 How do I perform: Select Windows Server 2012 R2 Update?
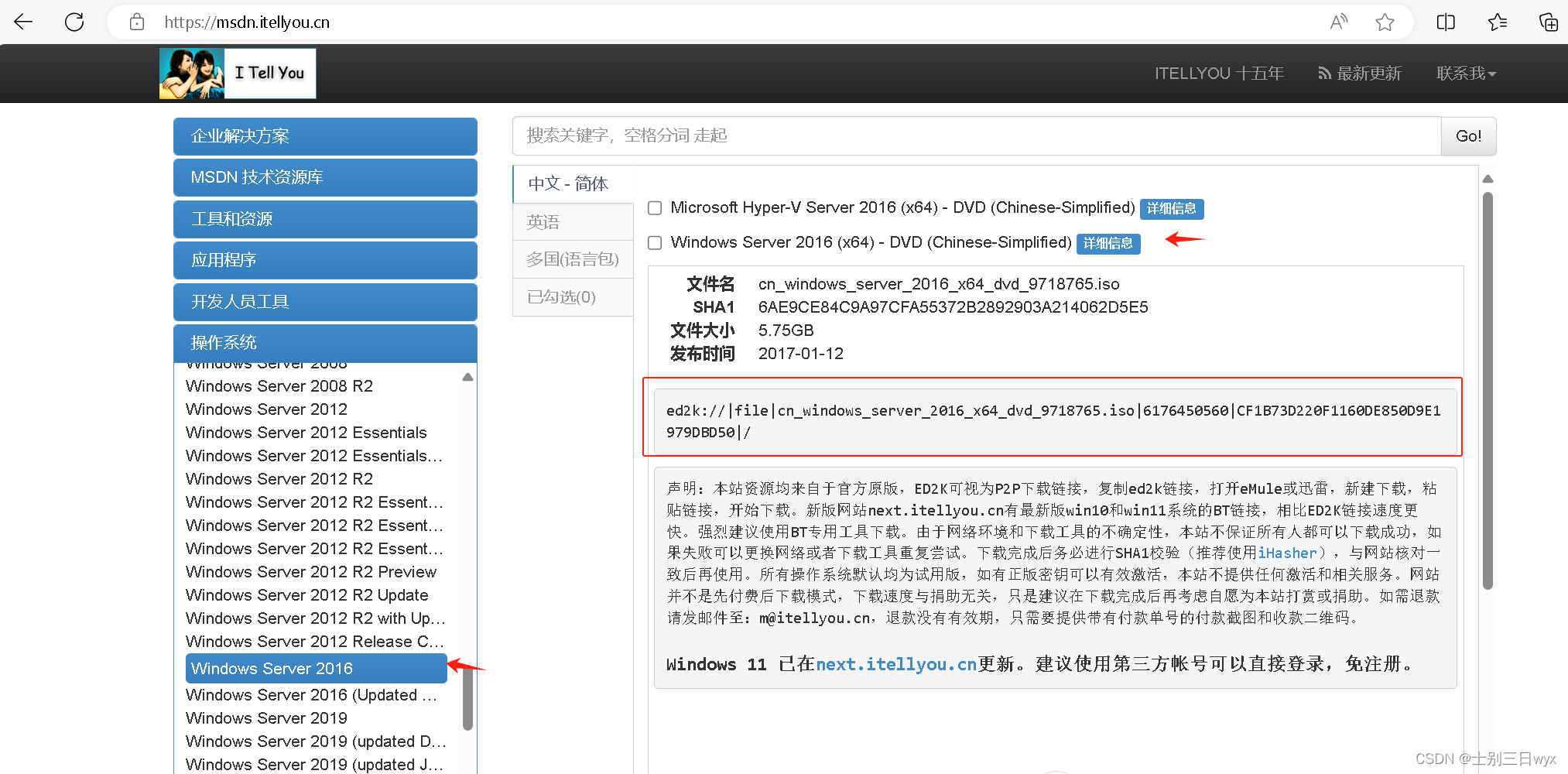[x=307, y=595]
